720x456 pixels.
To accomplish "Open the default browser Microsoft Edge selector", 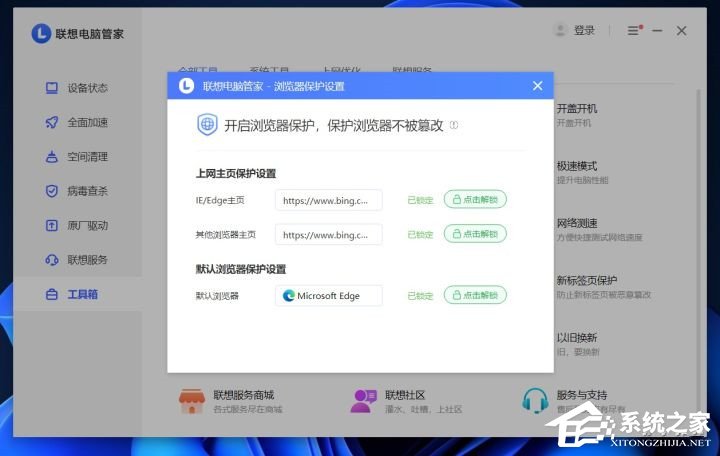I will click(329, 296).
